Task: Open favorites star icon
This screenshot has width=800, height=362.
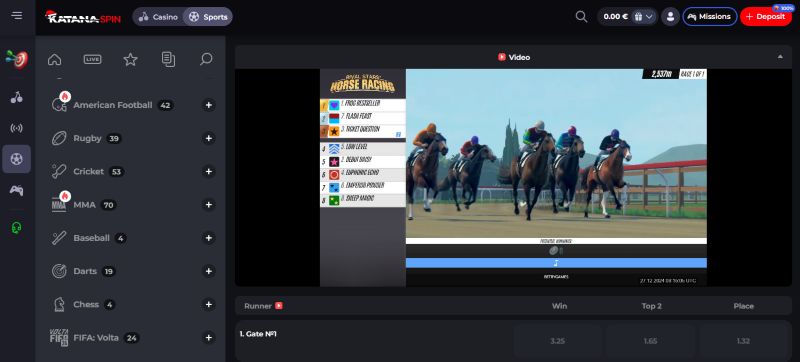Action: pyautogui.click(x=131, y=60)
